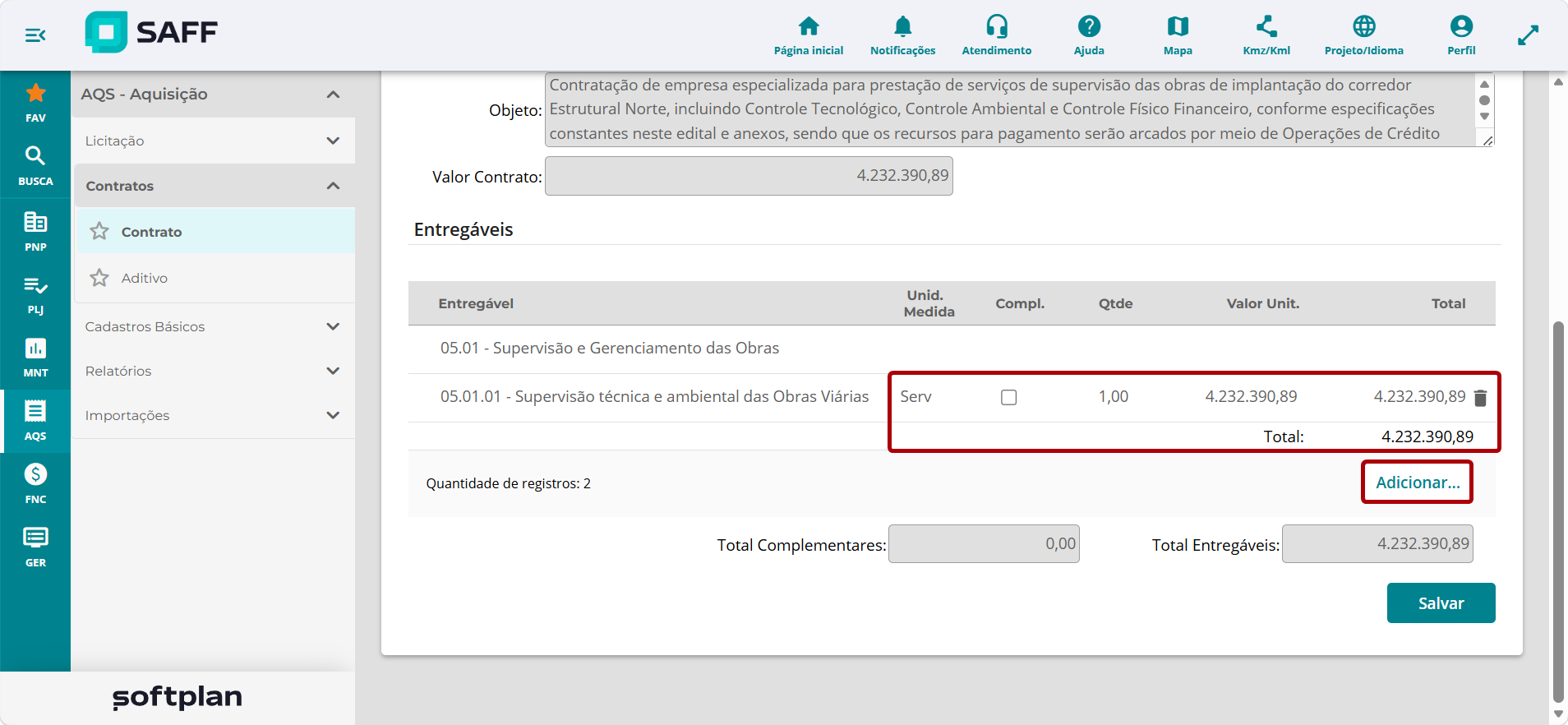Check the Compl. checkbox for Serv row
Image resolution: width=1568 pixels, height=725 pixels.
click(1008, 397)
